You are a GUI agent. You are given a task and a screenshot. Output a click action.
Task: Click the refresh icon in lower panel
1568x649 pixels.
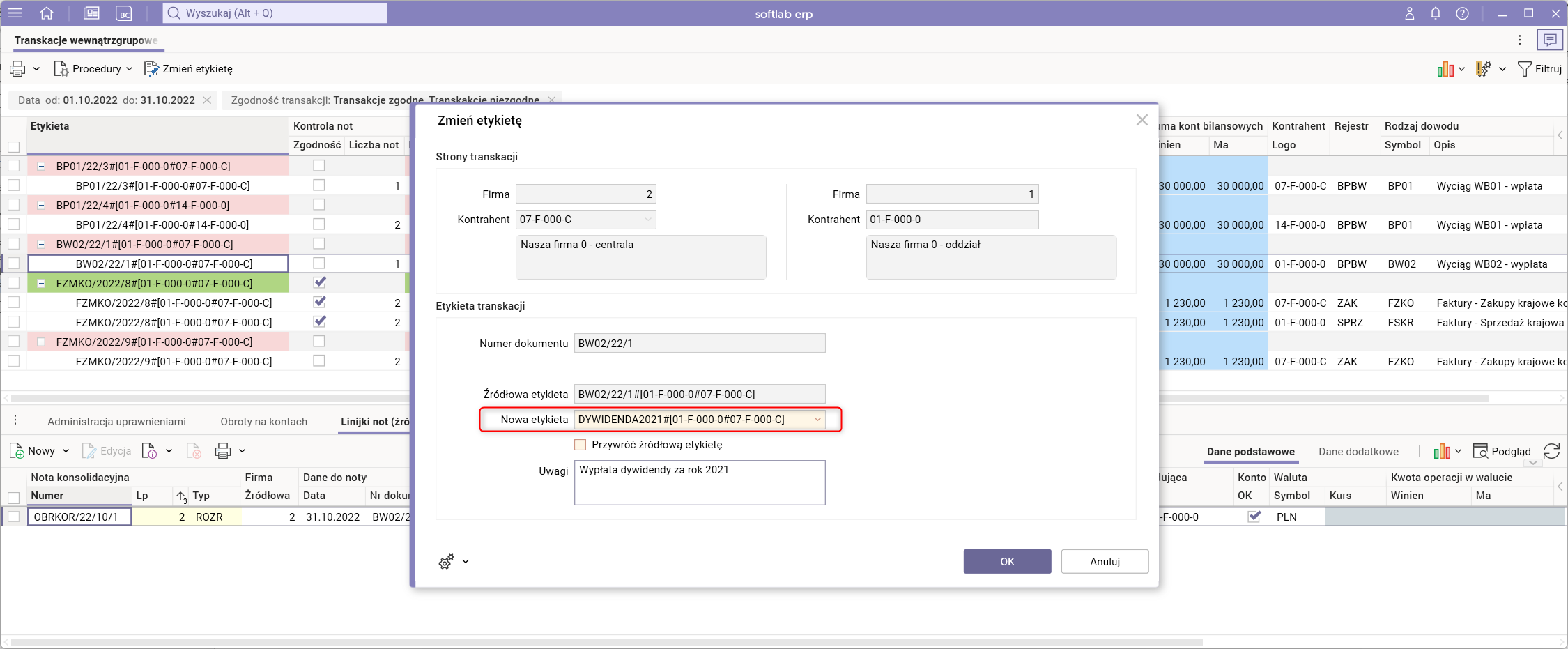click(x=1552, y=451)
